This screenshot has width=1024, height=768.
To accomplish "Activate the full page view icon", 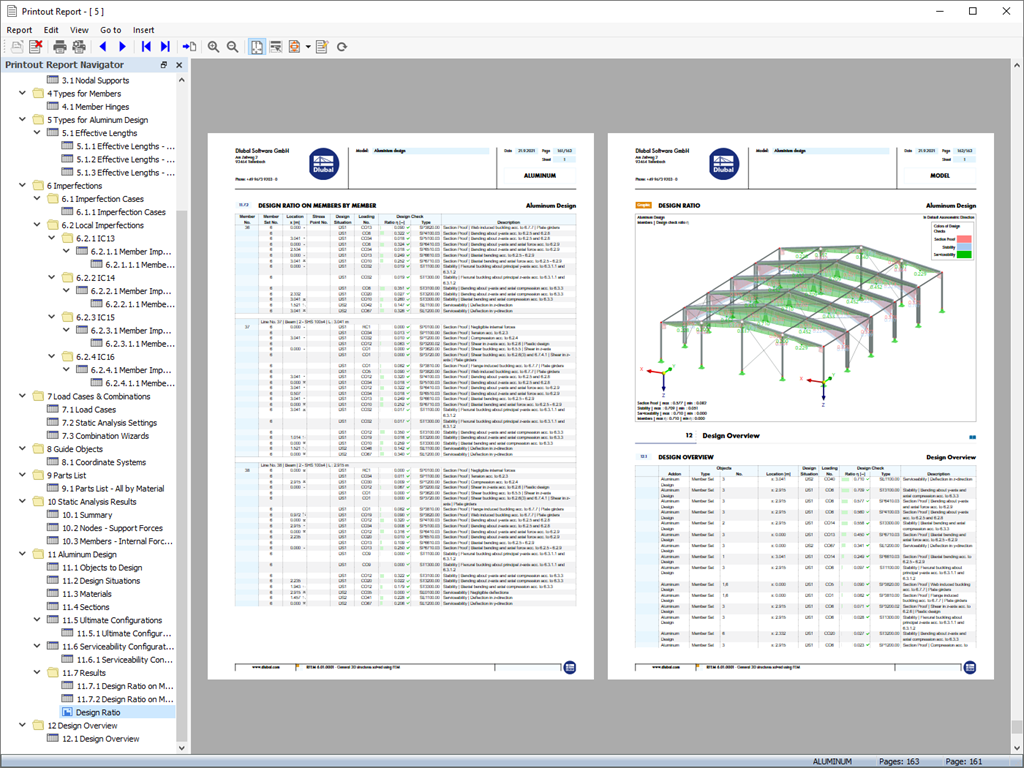I will point(255,47).
